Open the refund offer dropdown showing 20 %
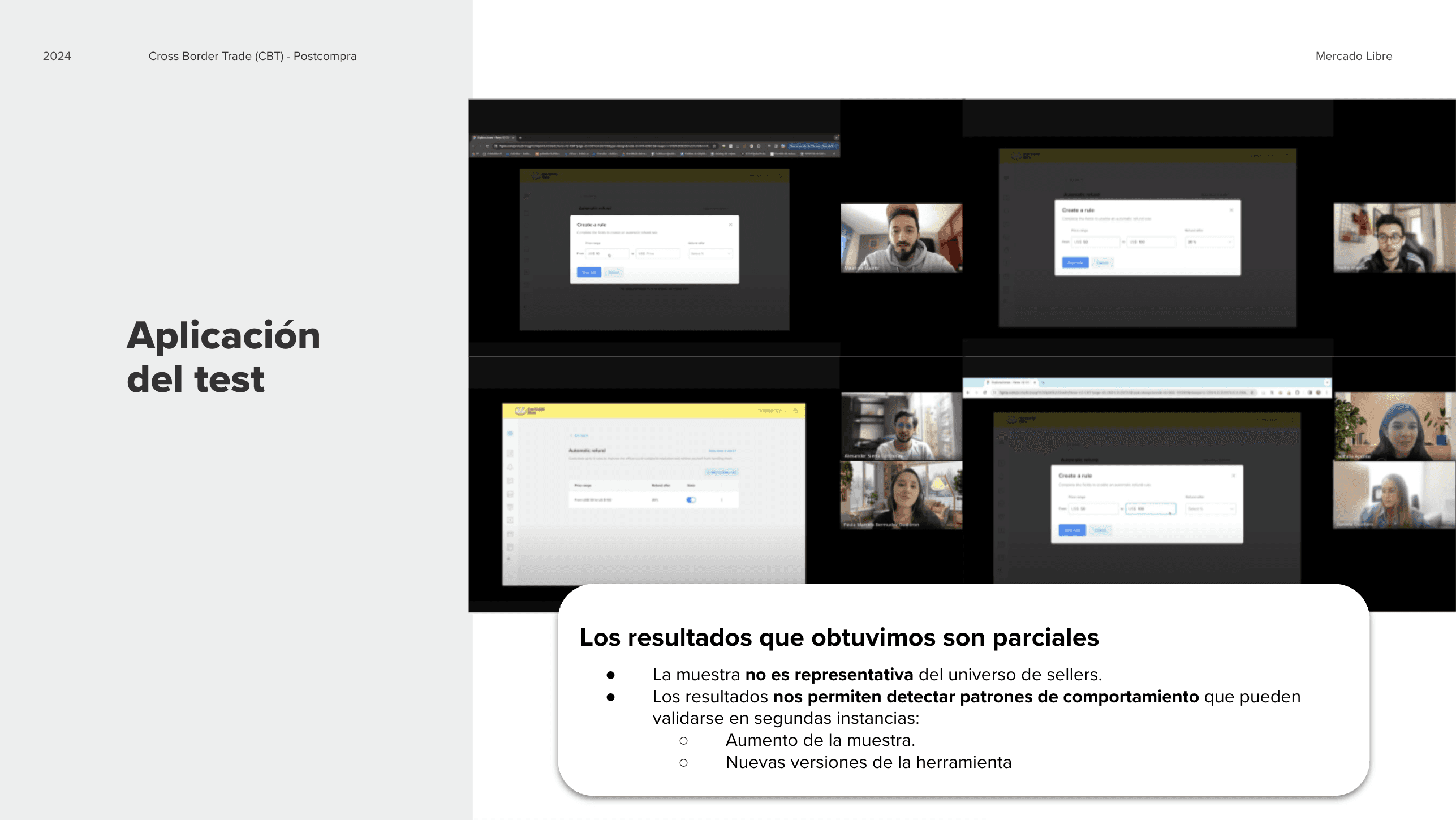This screenshot has width=1456, height=820. (x=1209, y=242)
